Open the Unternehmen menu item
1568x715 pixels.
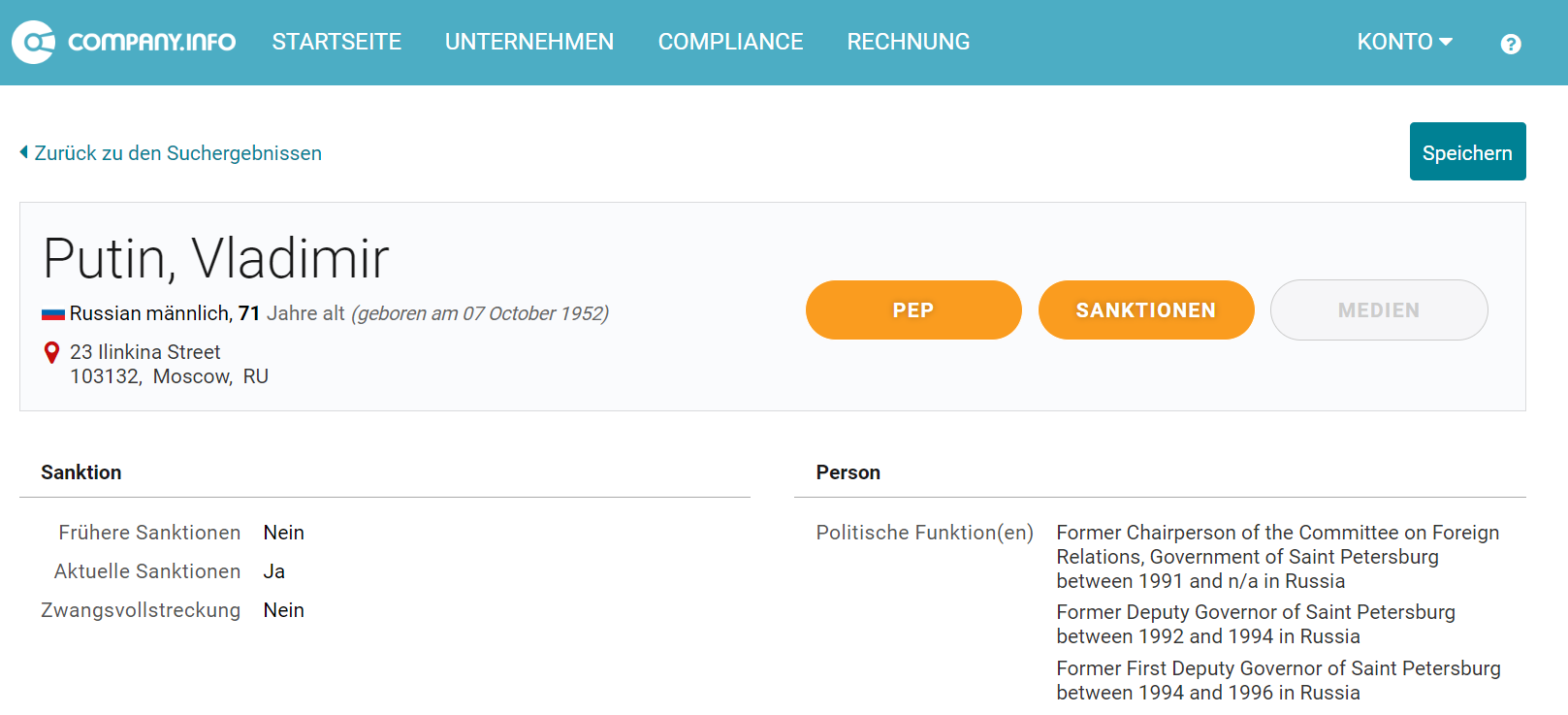coord(529,42)
